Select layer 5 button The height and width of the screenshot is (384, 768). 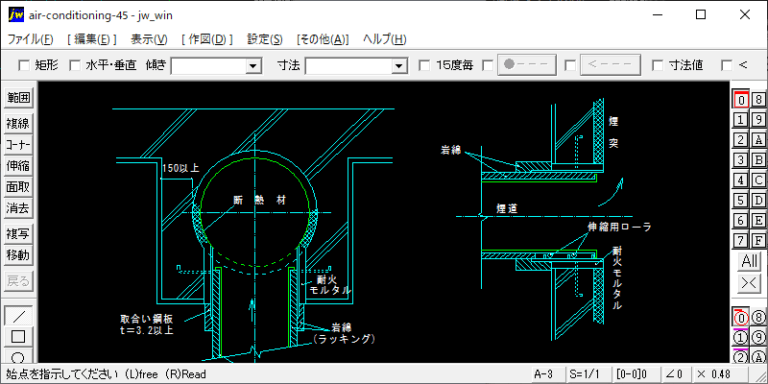(741, 200)
